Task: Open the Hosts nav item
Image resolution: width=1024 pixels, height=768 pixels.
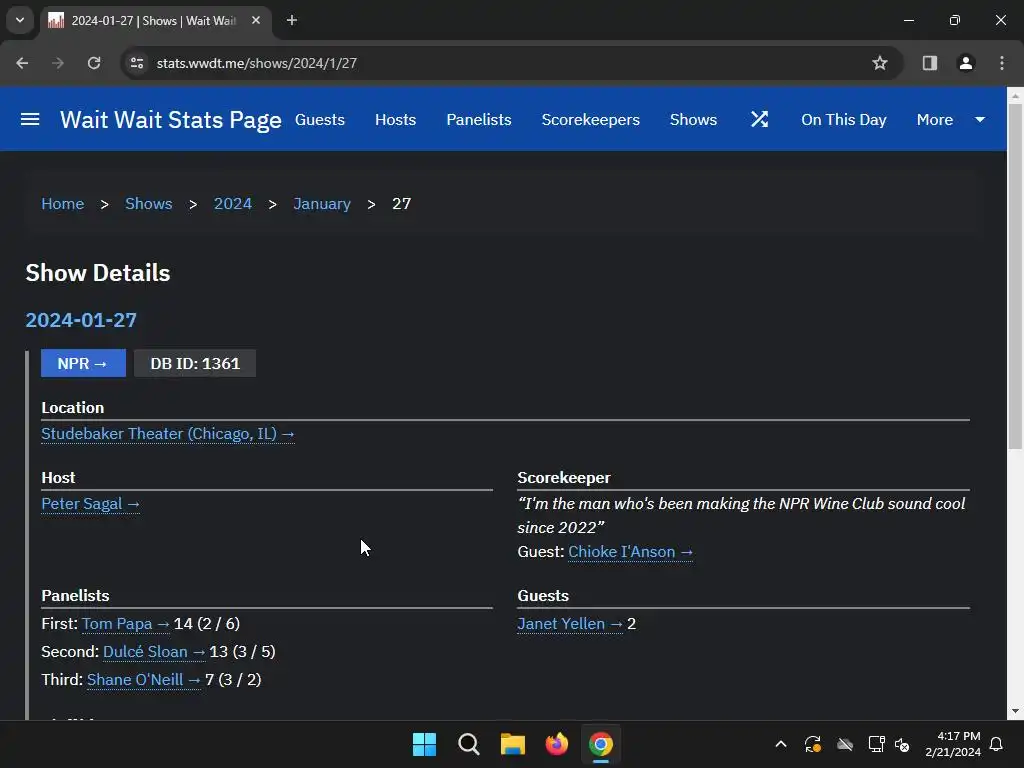Action: 395,120
